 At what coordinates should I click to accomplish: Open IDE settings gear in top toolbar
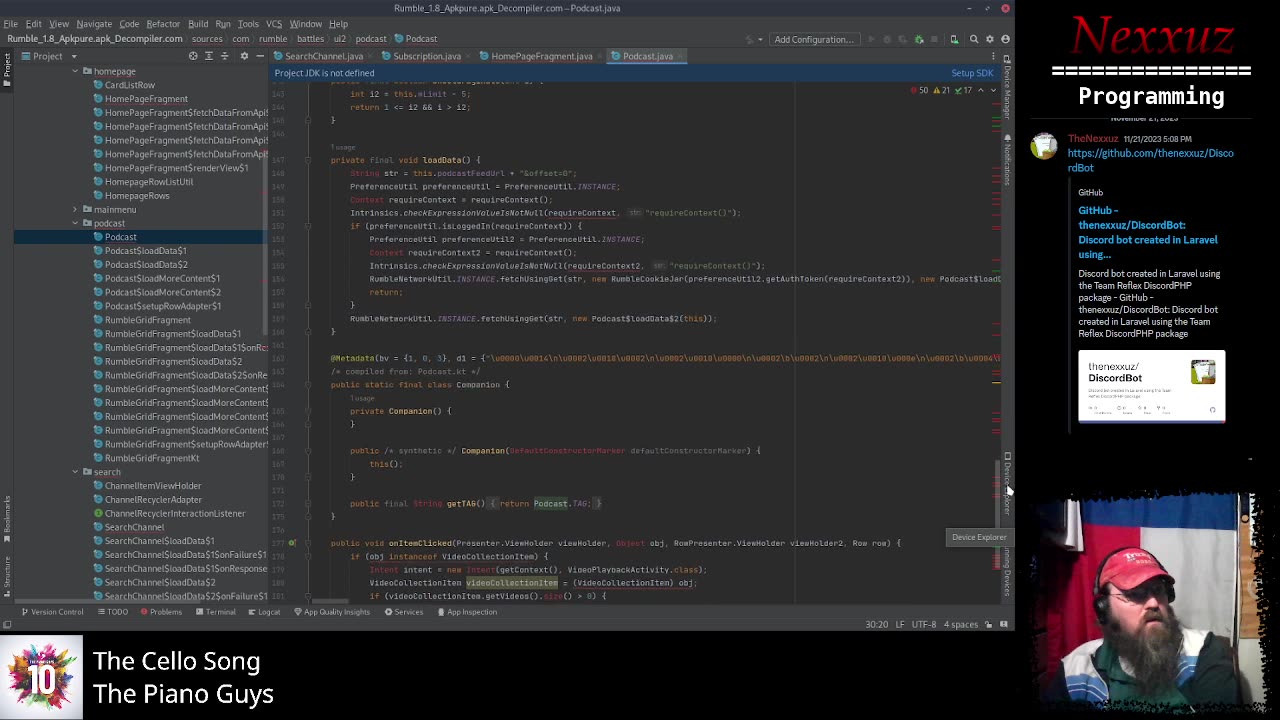(x=990, y=39)
